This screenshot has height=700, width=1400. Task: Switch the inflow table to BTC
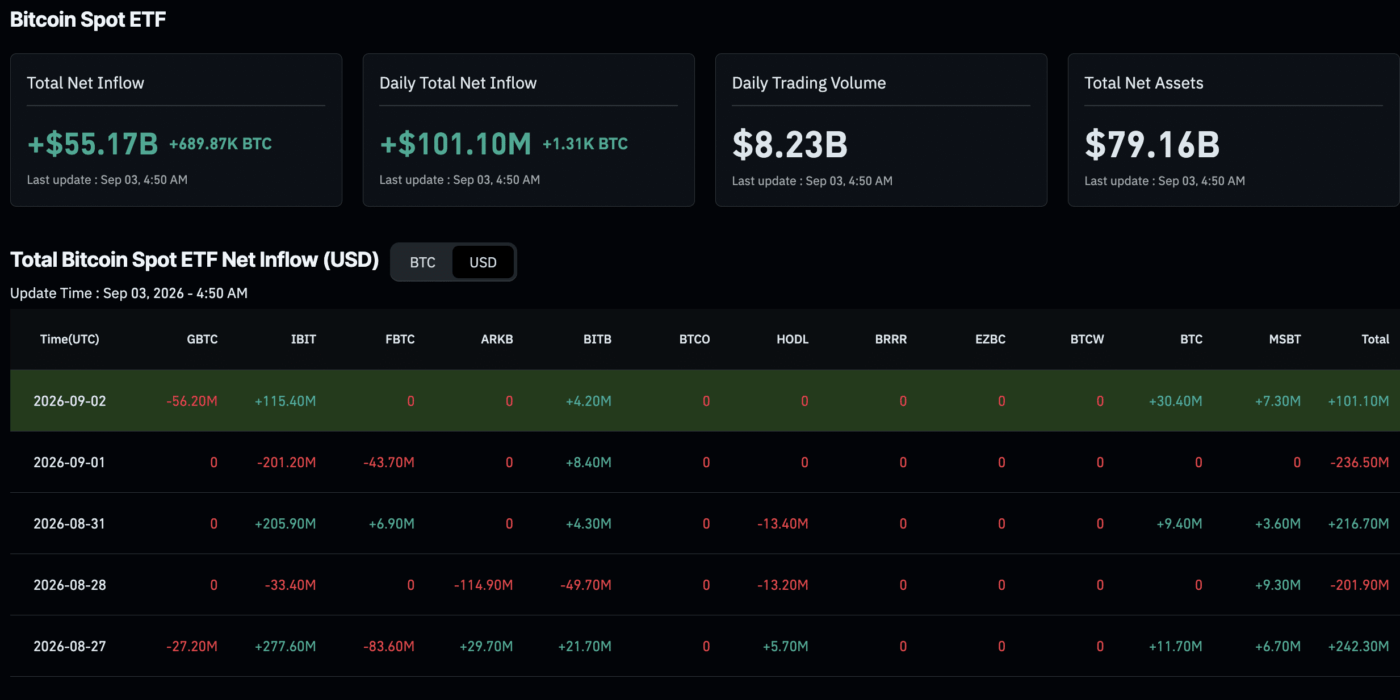[x=423, y=262]
